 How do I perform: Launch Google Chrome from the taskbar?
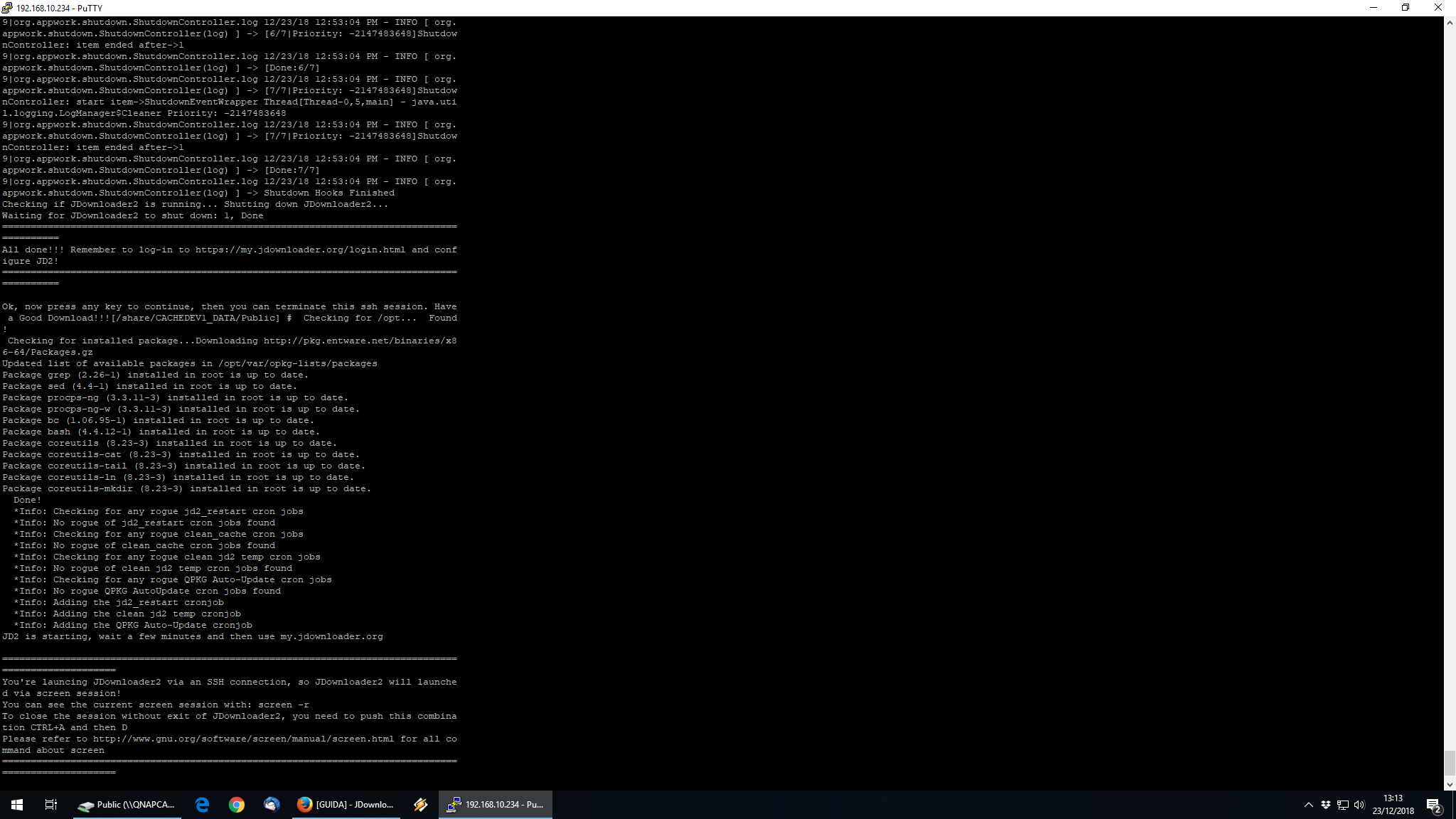coord(237,805)
